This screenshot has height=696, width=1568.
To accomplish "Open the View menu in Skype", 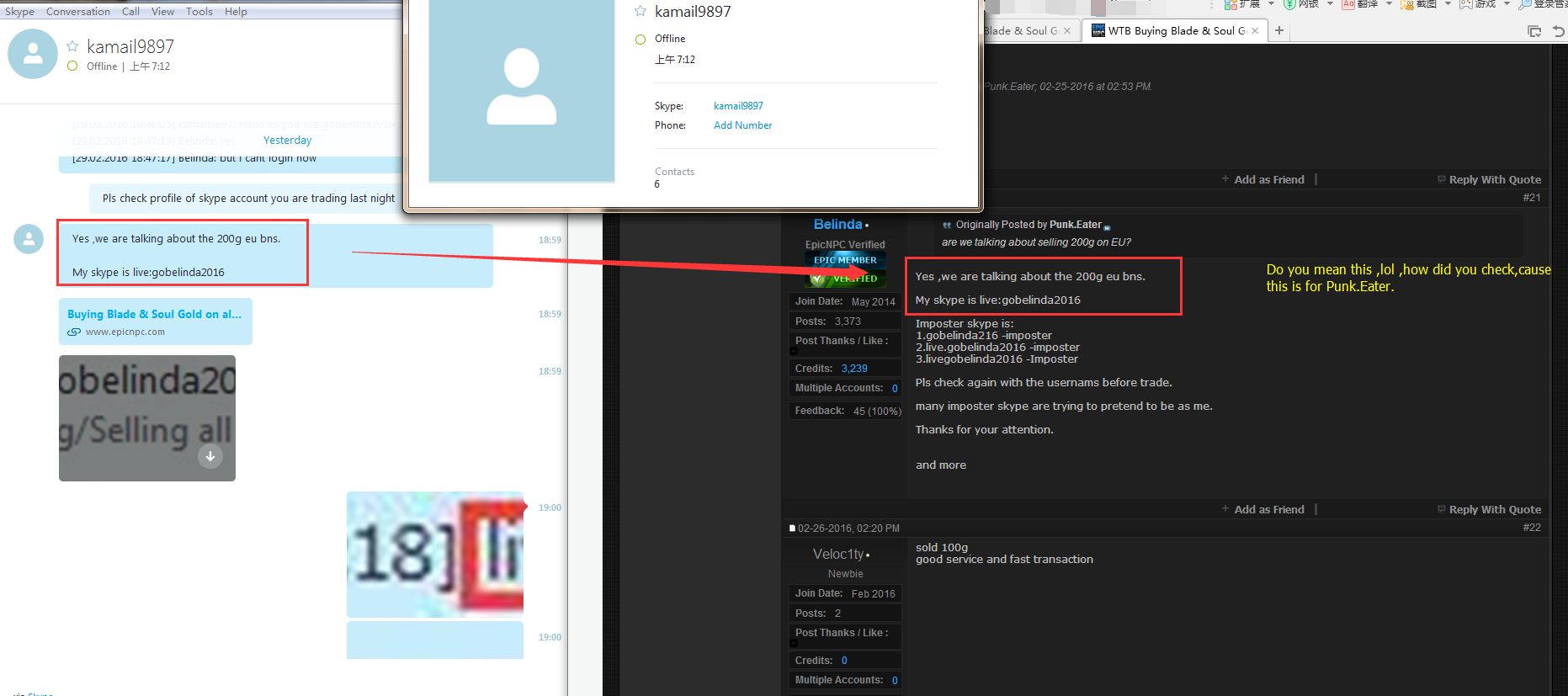I will tap(162, 12).
